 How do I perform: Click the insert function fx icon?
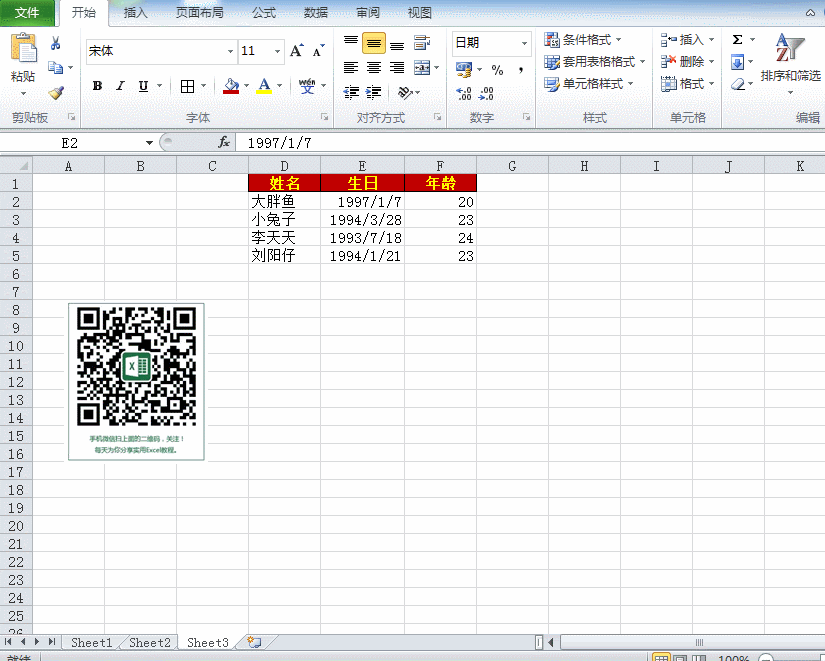pyautogui.click(x=224, y=142)
